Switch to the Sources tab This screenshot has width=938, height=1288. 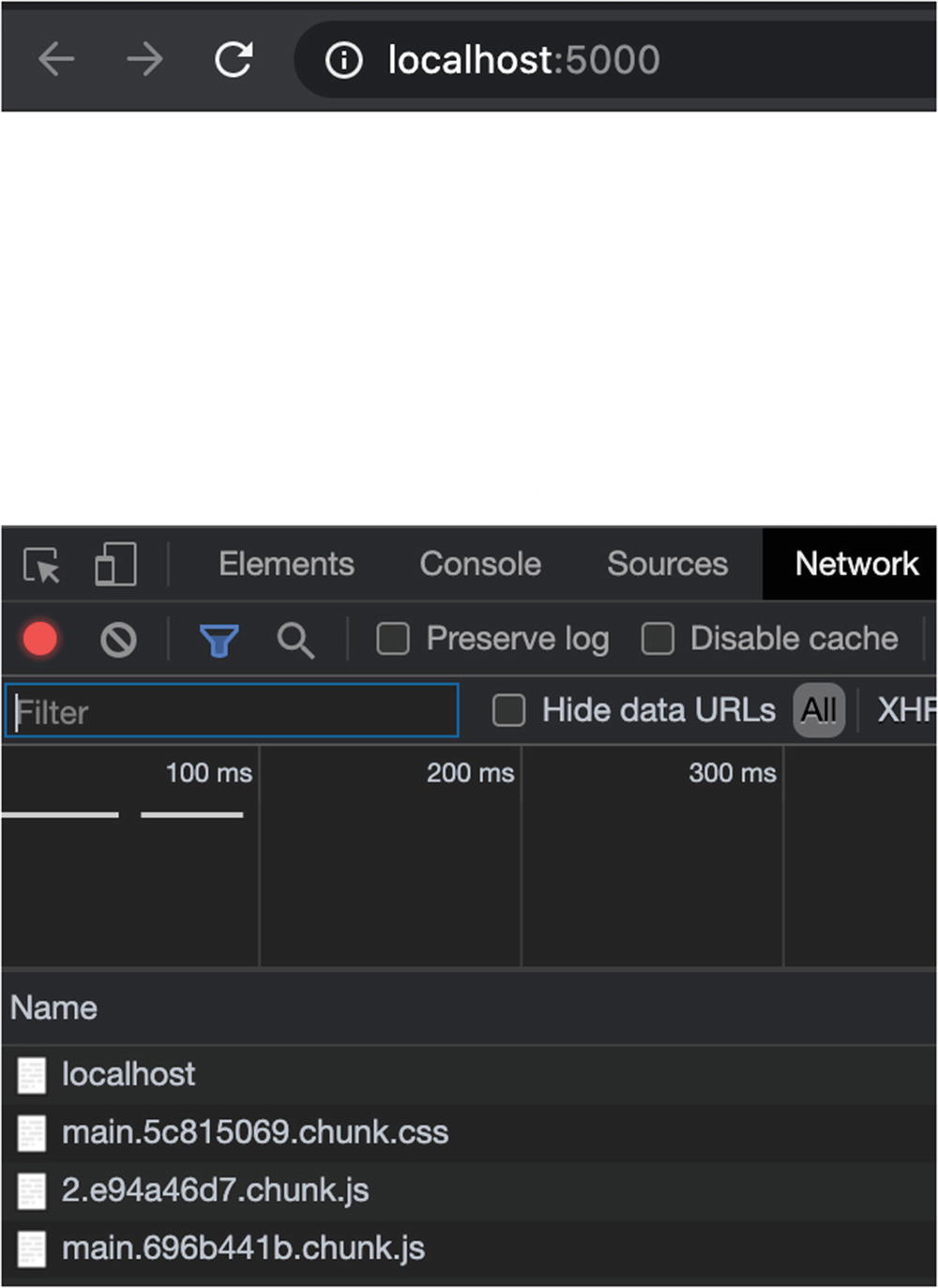pos(667,564)
